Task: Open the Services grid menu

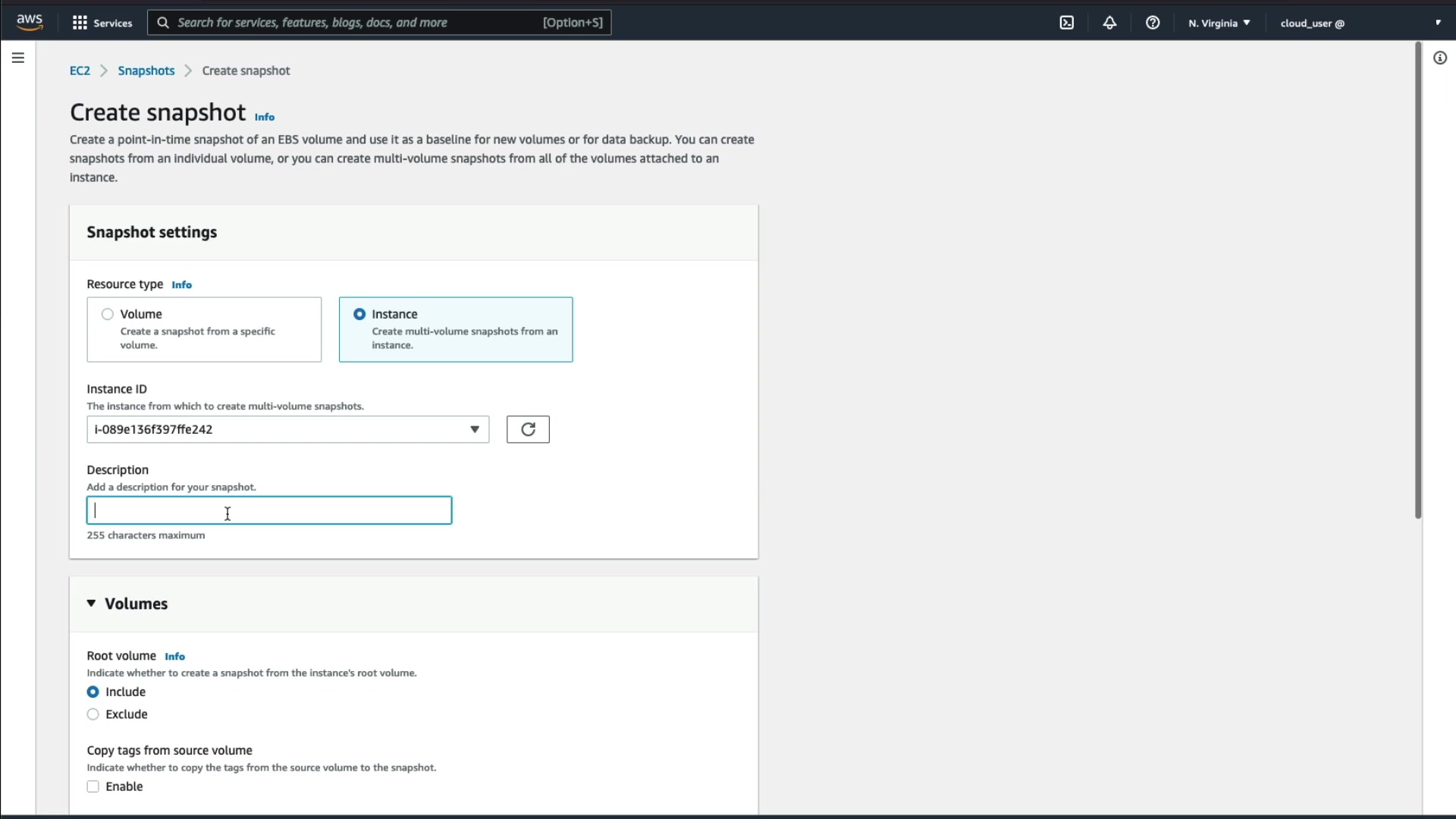Action: pos(102,23)
